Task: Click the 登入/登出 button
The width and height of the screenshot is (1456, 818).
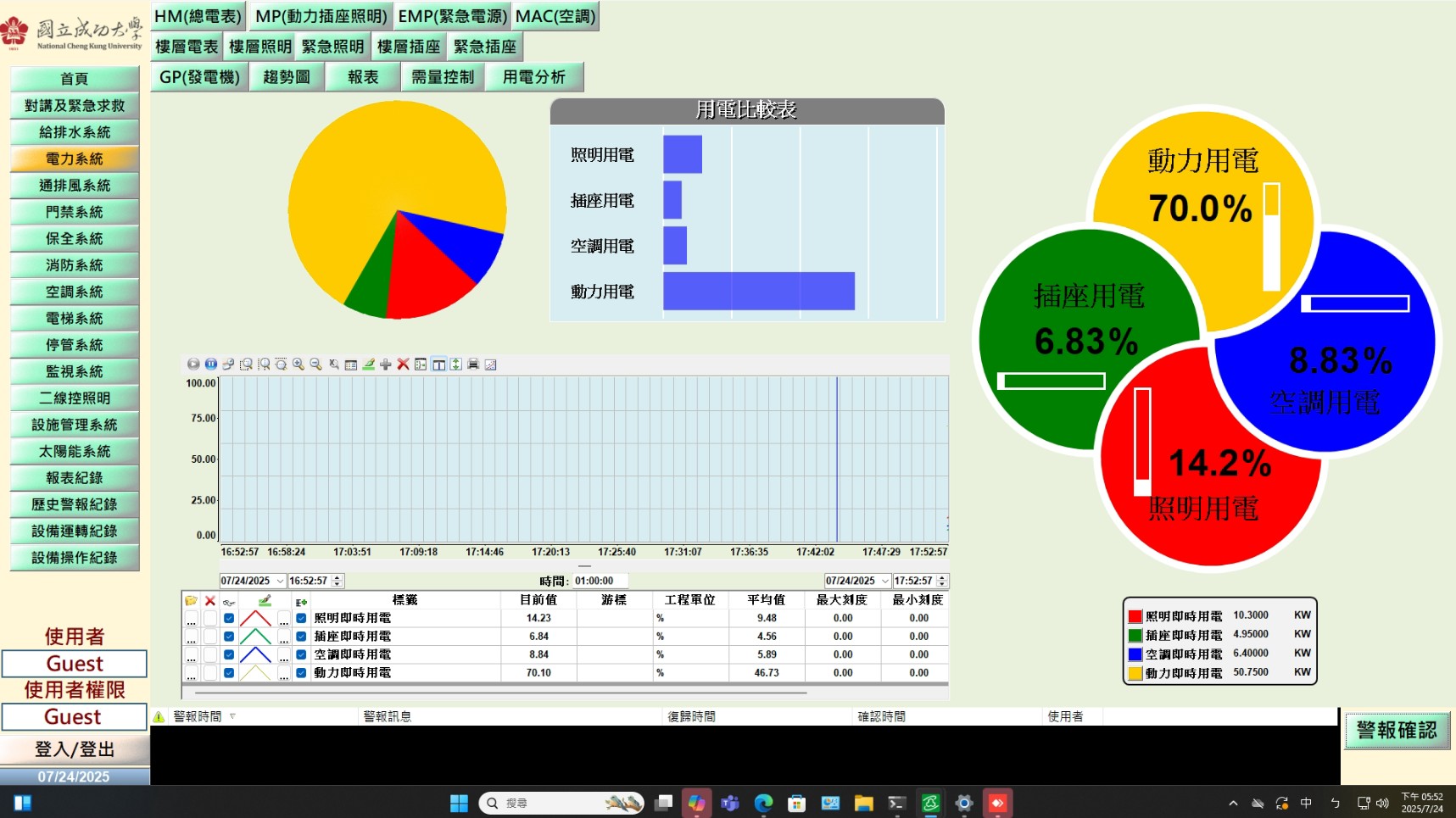Action: click(75, 749)
